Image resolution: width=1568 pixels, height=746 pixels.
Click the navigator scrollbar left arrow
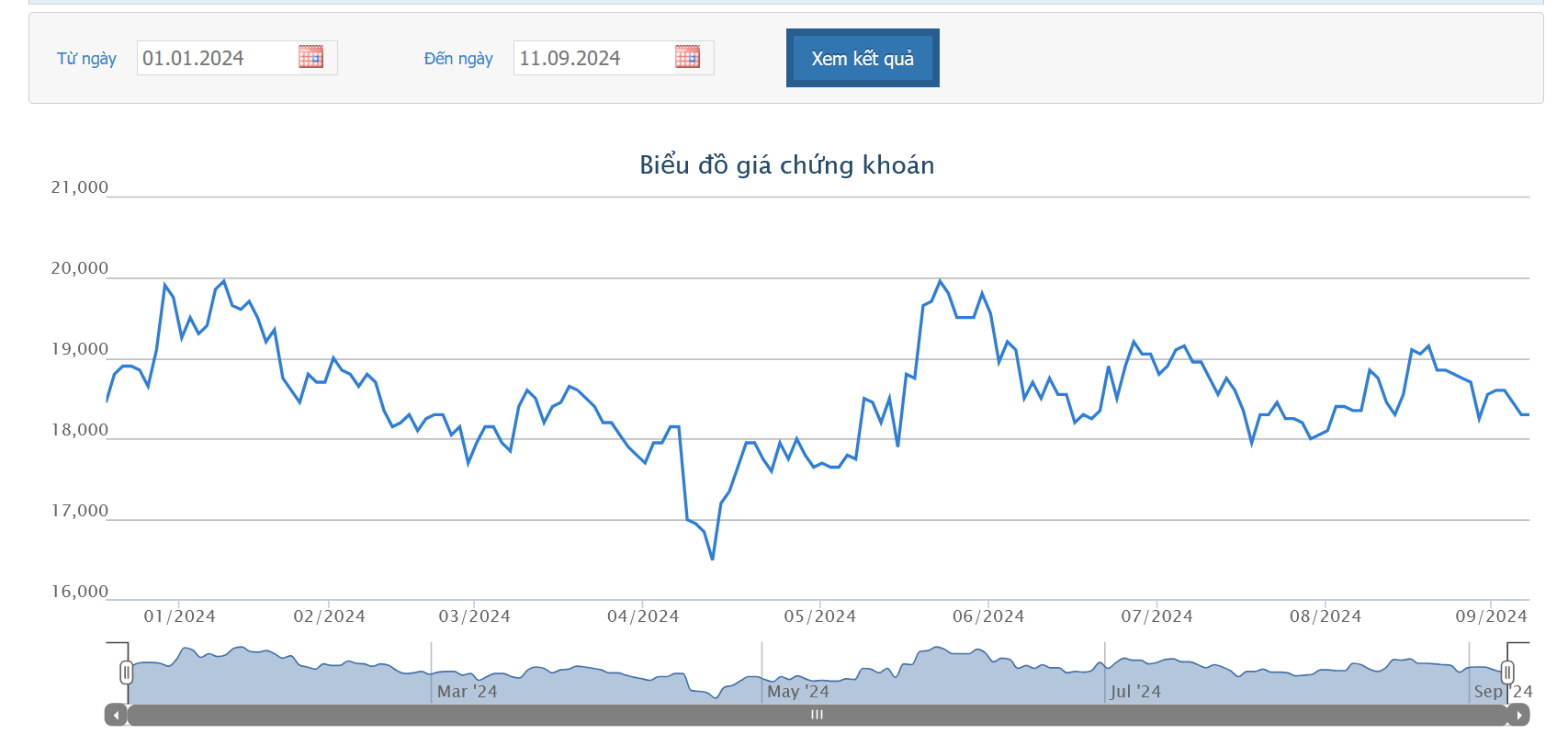(x=116, y=715)
